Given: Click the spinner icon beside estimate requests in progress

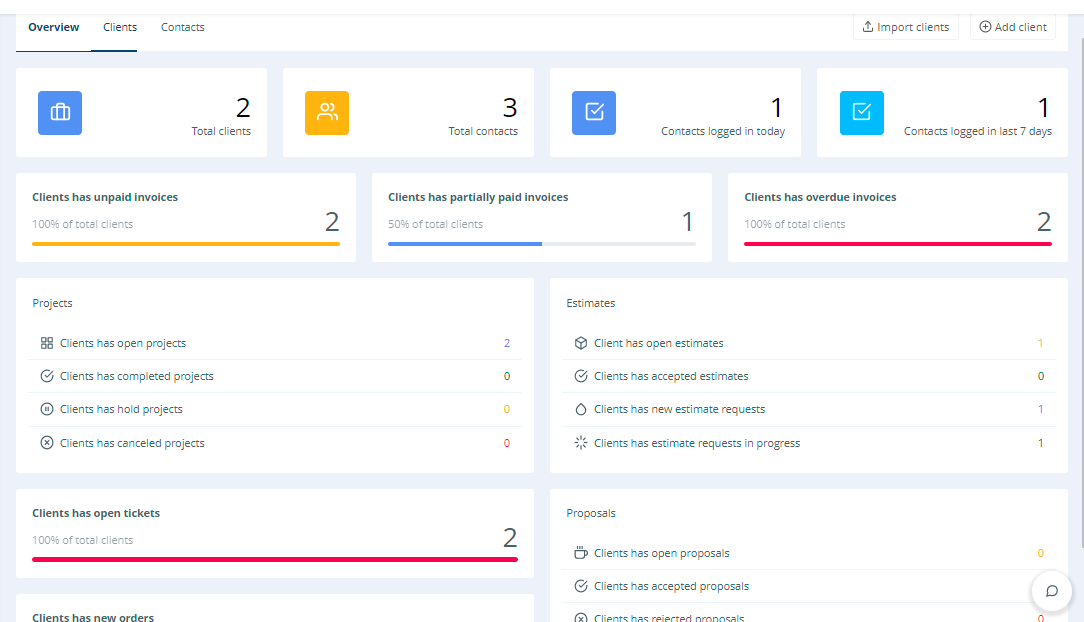Looking at the screenshot, I should (581, 443).
